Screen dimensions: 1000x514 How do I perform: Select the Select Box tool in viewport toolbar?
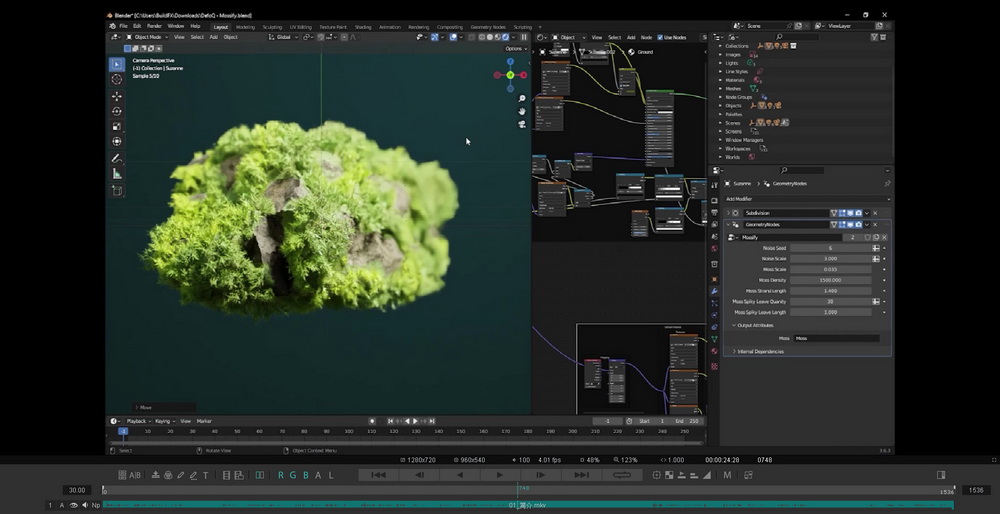point(117,64)
